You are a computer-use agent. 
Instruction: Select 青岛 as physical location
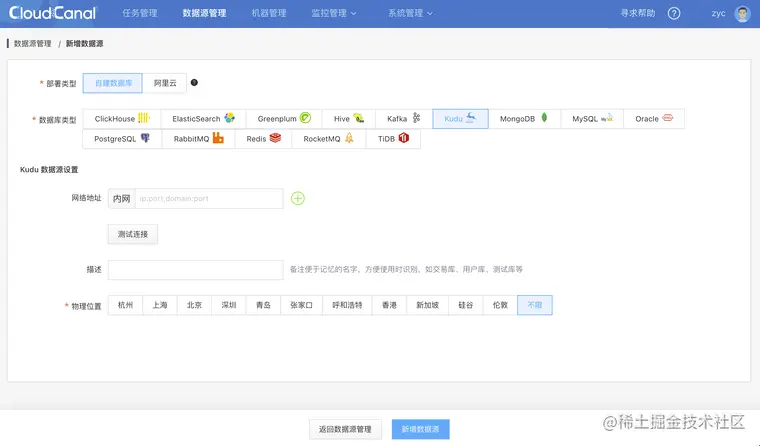pos(263,305)
